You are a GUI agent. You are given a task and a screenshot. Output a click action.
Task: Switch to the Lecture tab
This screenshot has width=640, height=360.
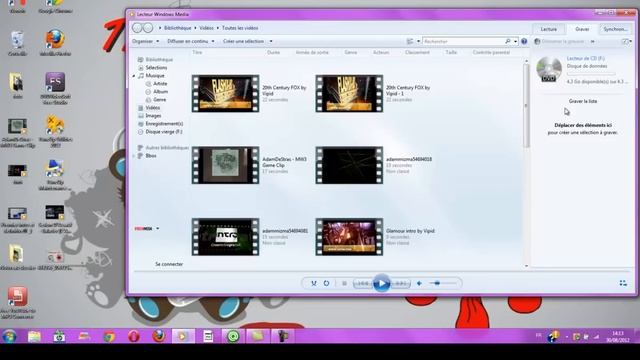pos(549,29)
